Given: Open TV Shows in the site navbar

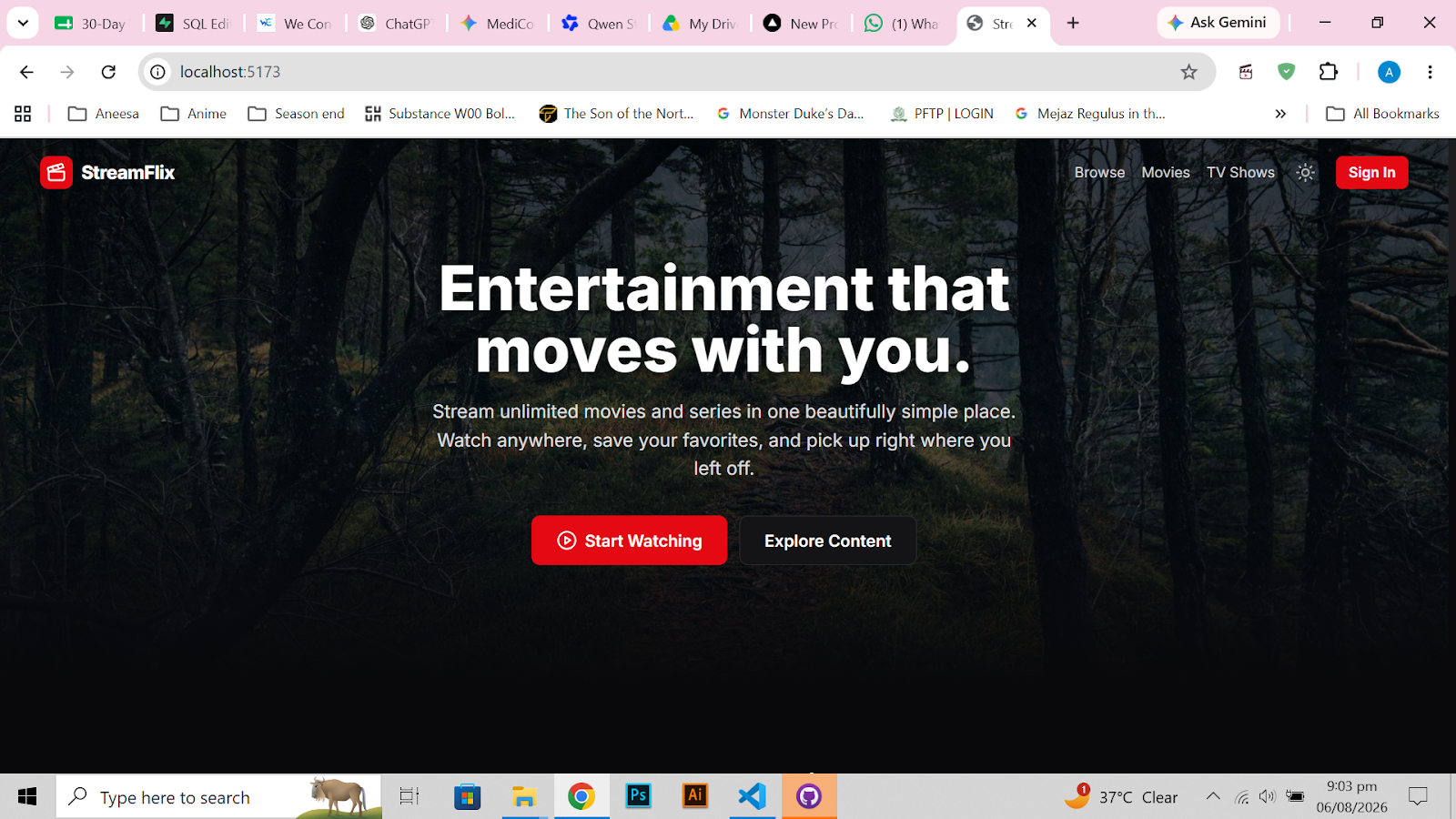Looking at the screenshot, I should click(x=1240, y=172).
